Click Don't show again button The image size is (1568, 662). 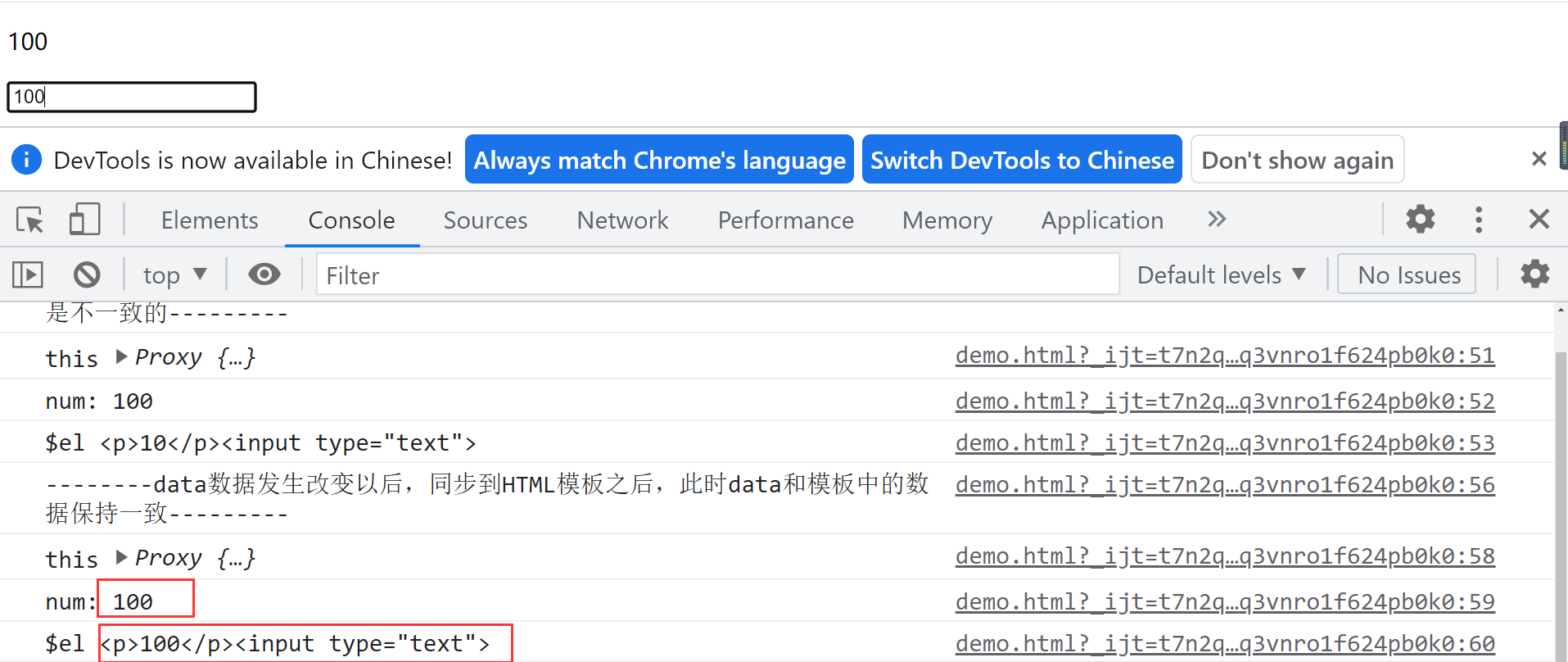1298,159
